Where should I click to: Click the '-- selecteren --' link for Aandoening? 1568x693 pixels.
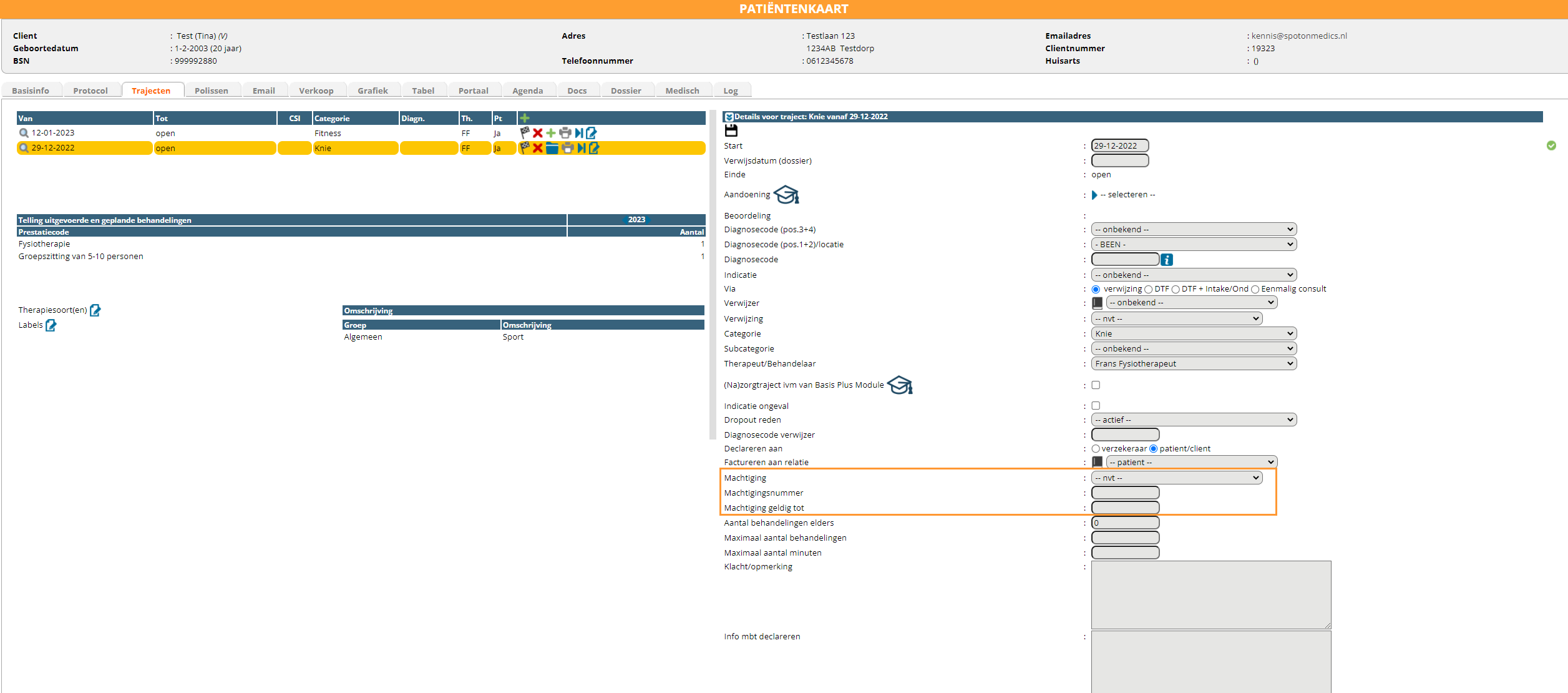click(1127, 195)
